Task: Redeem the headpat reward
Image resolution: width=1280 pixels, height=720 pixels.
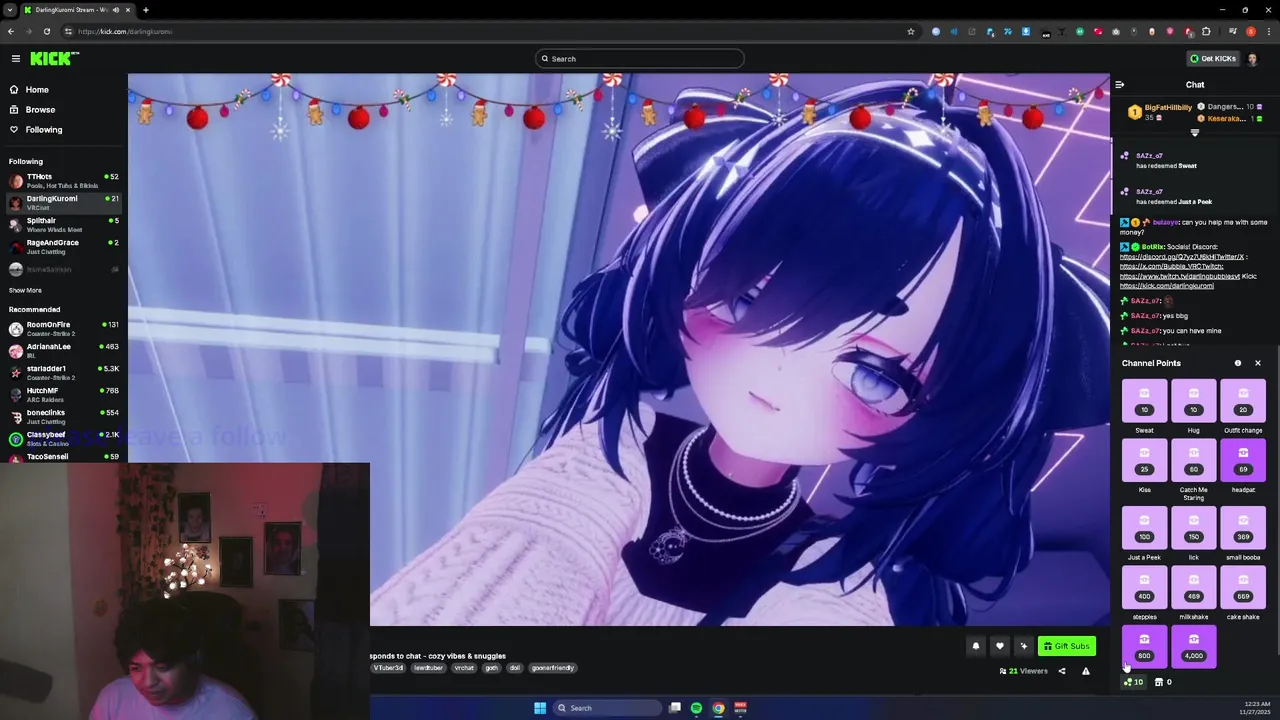Action: pos(1243,461)
